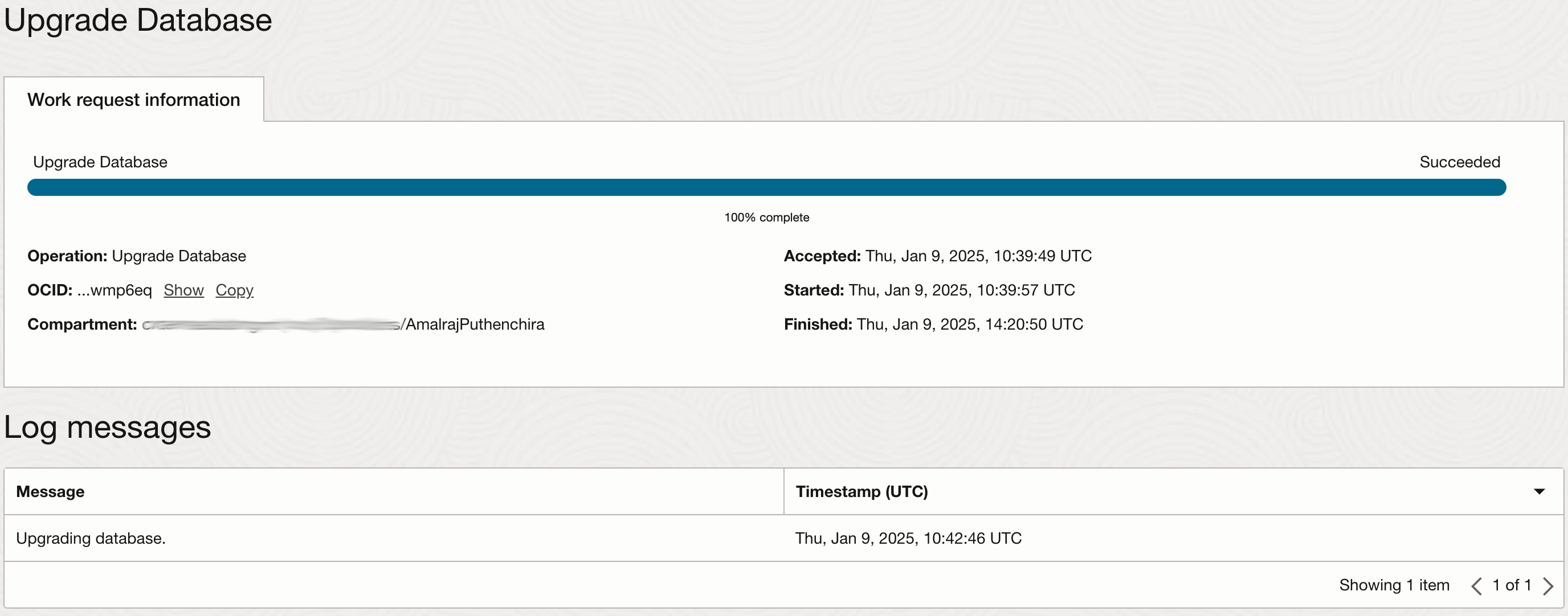The height and width of the screenshot is (616, 1568).
Task: Click the Upgrade Database page title
Action: coord(137,20)
